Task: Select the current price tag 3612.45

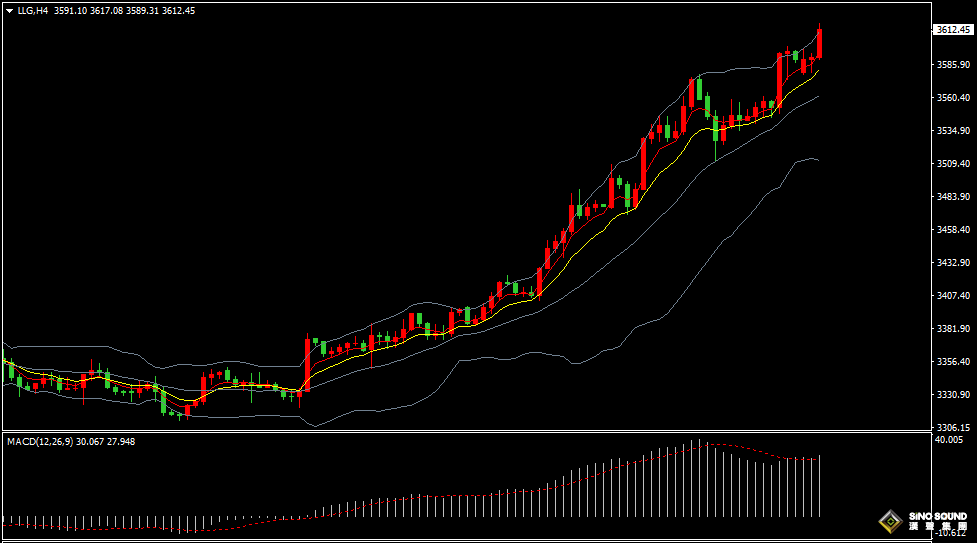Action: 953,30
